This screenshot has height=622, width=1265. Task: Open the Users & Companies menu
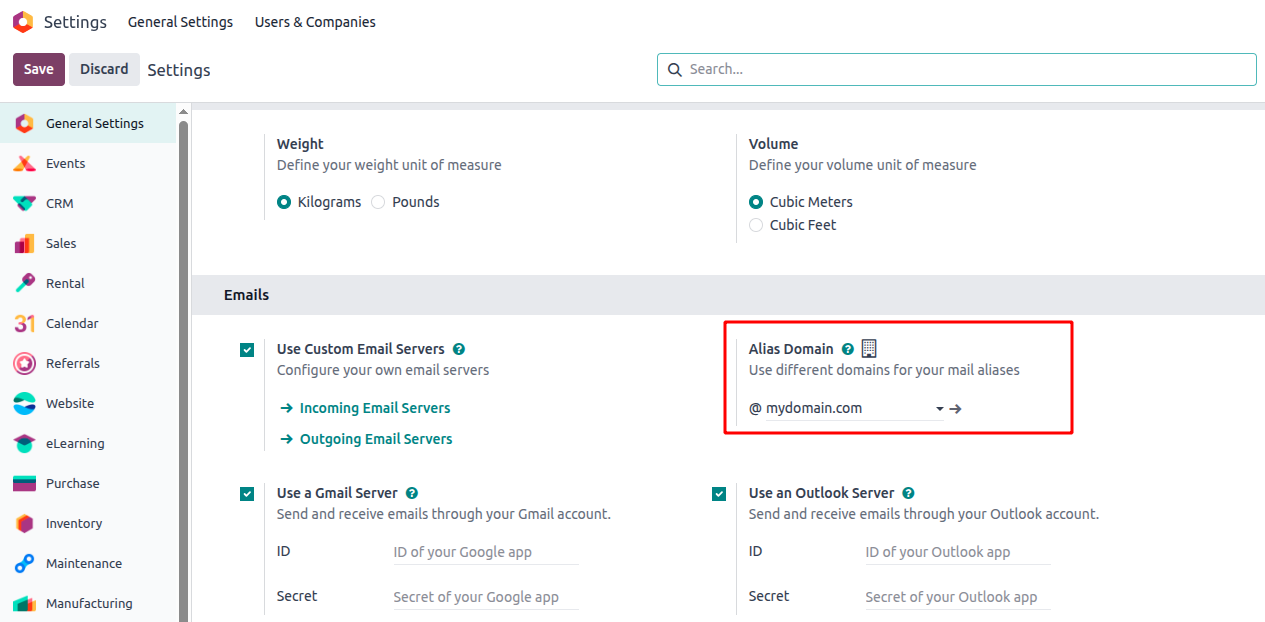click(315, 22)
